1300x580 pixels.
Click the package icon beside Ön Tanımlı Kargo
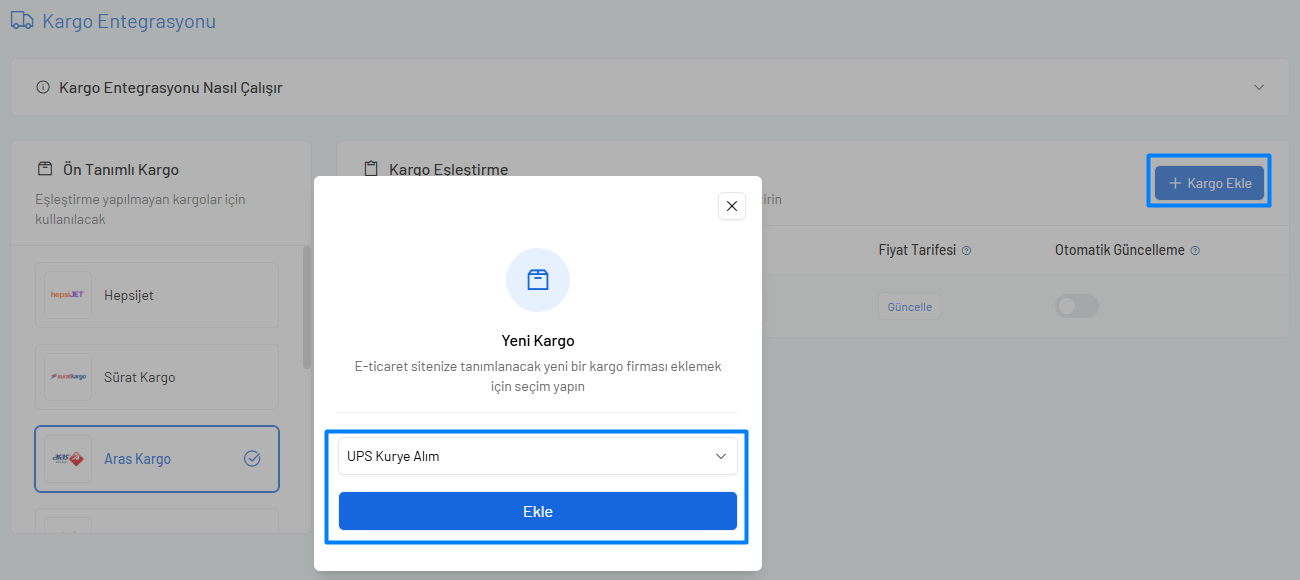(x=45, y=169)
